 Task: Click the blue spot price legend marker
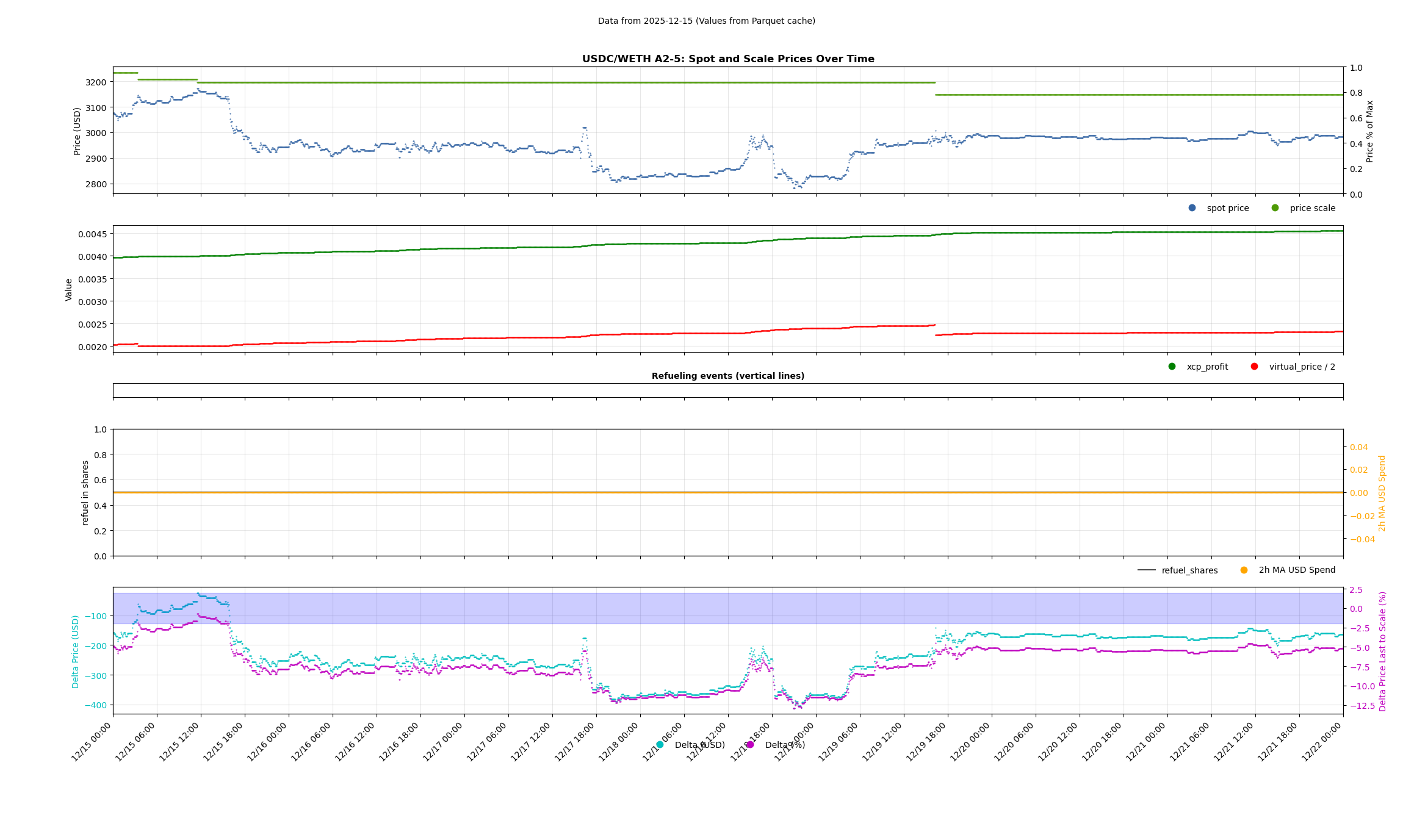click(x=1192, y=208)
